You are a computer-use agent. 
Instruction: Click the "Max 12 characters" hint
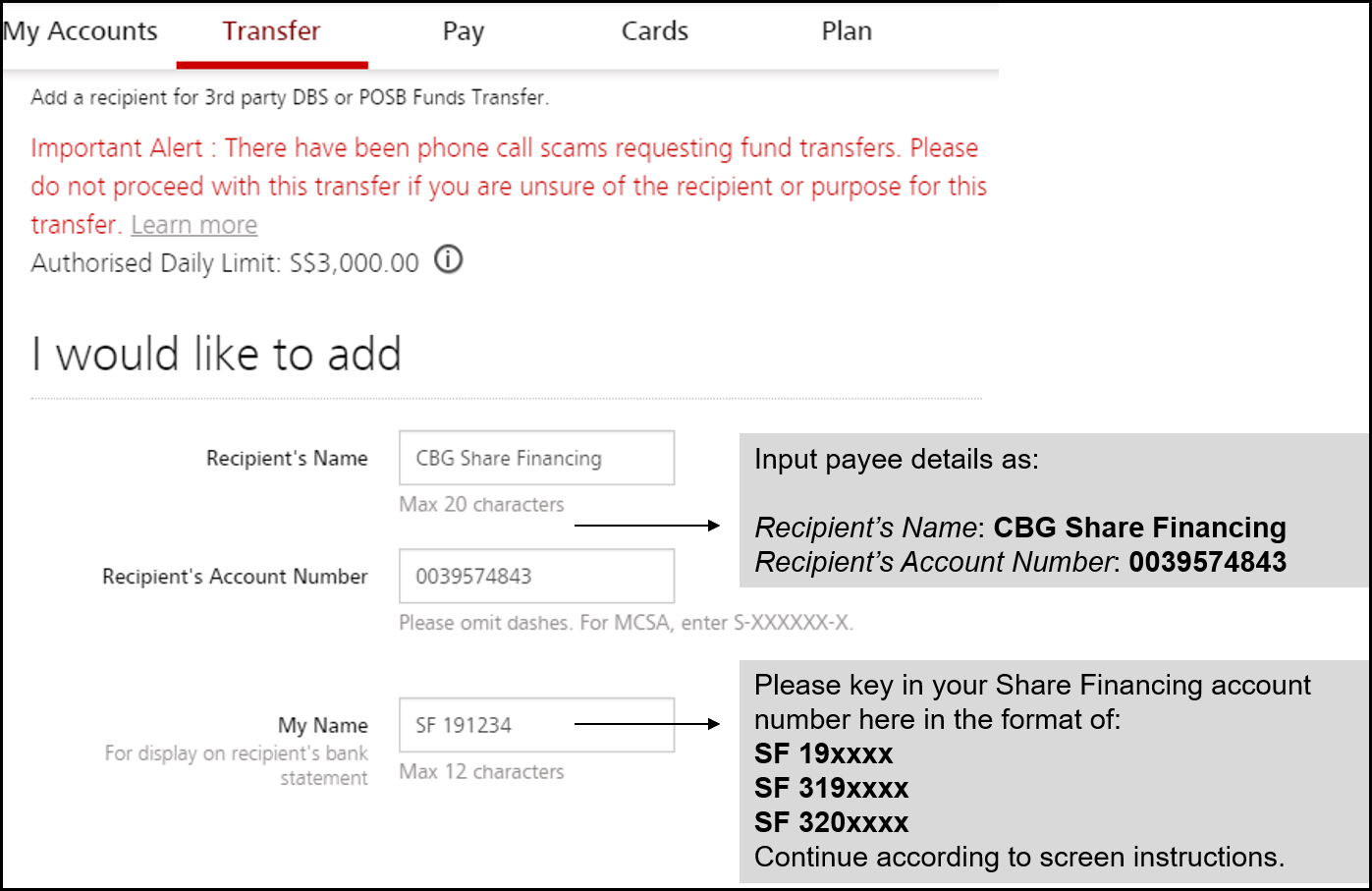pyautogui.click(x=481, y=772)
